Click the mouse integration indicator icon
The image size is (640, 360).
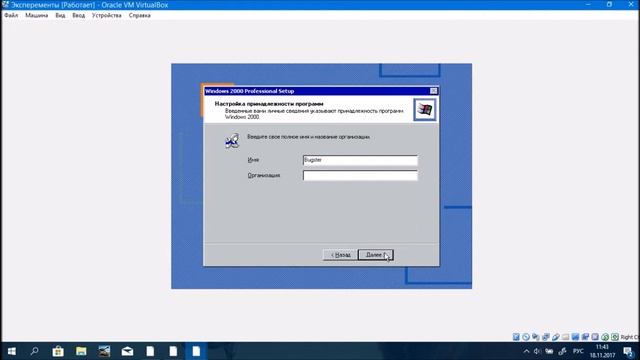605,337
